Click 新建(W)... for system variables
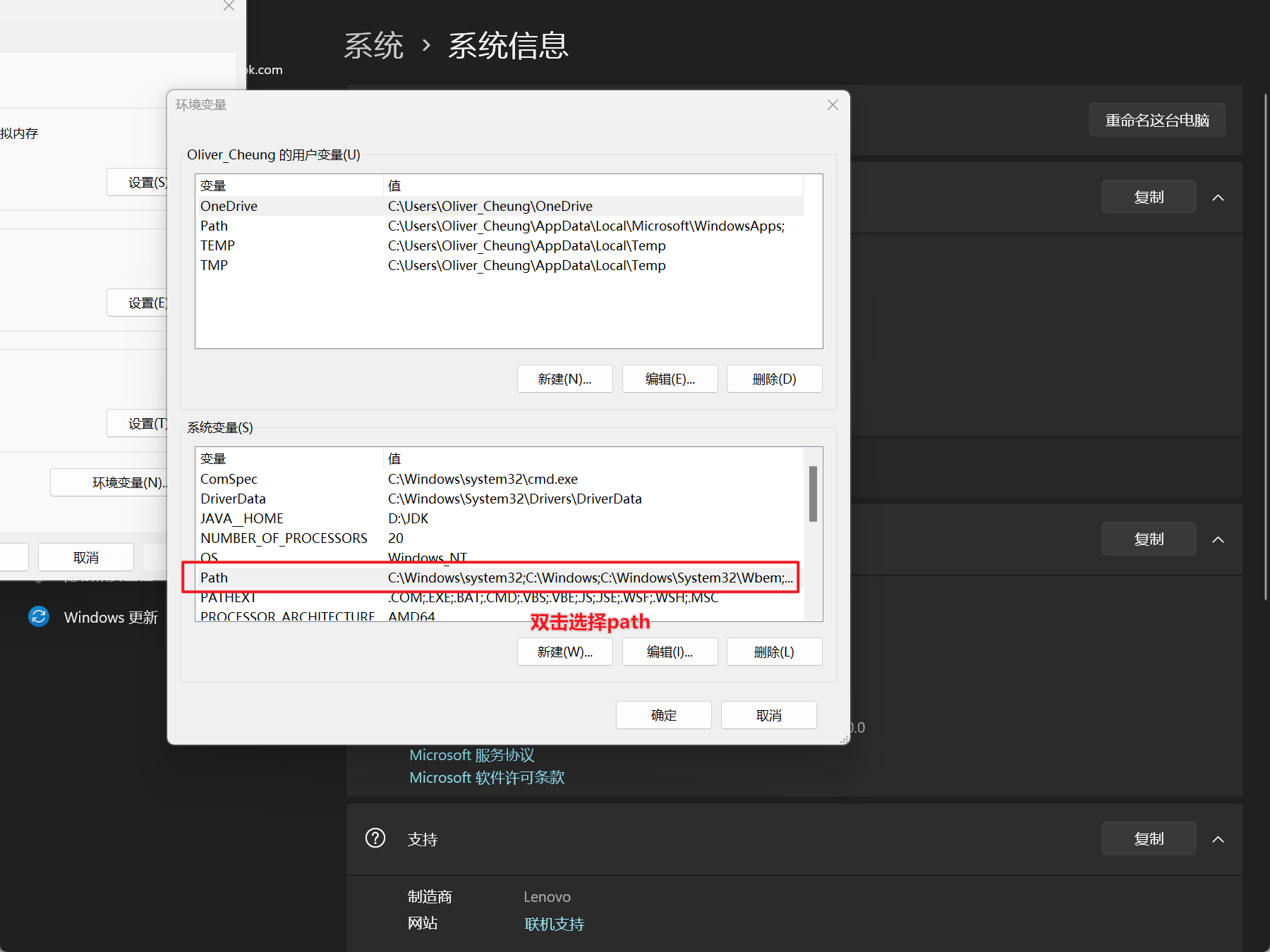 [x=564, y=652]
